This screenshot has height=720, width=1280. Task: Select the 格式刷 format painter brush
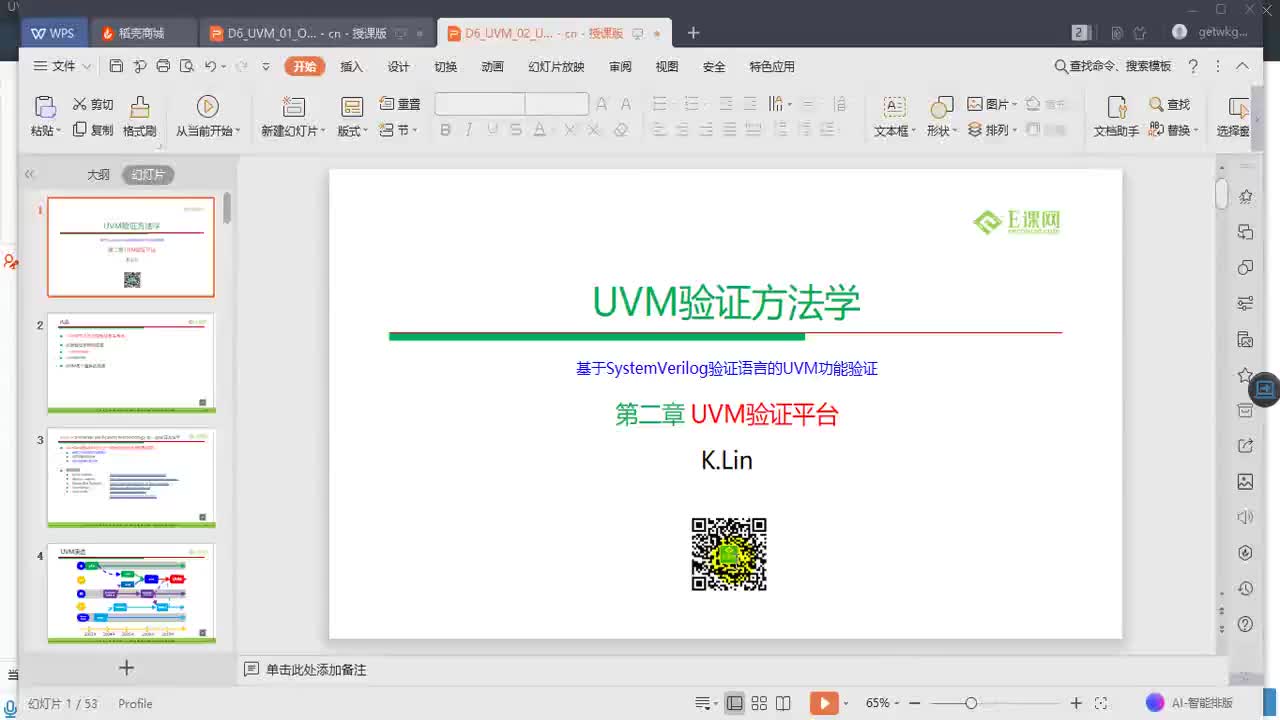tap(140, 117)
